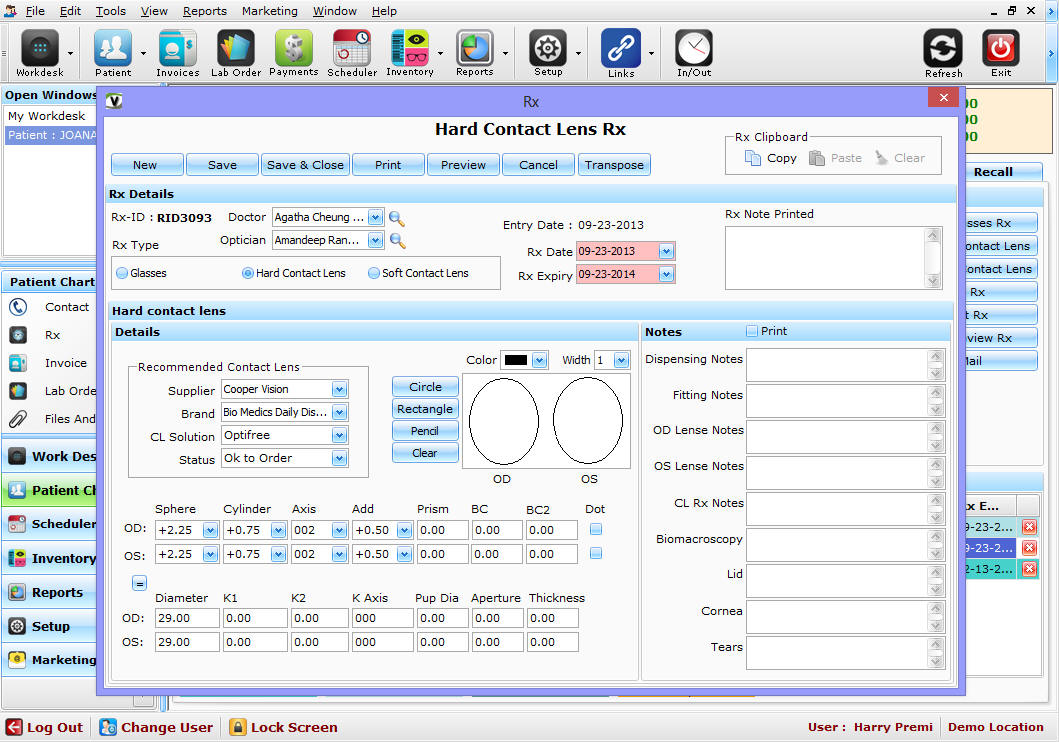
Task: Click the black Color swatch
Action: 516,360
